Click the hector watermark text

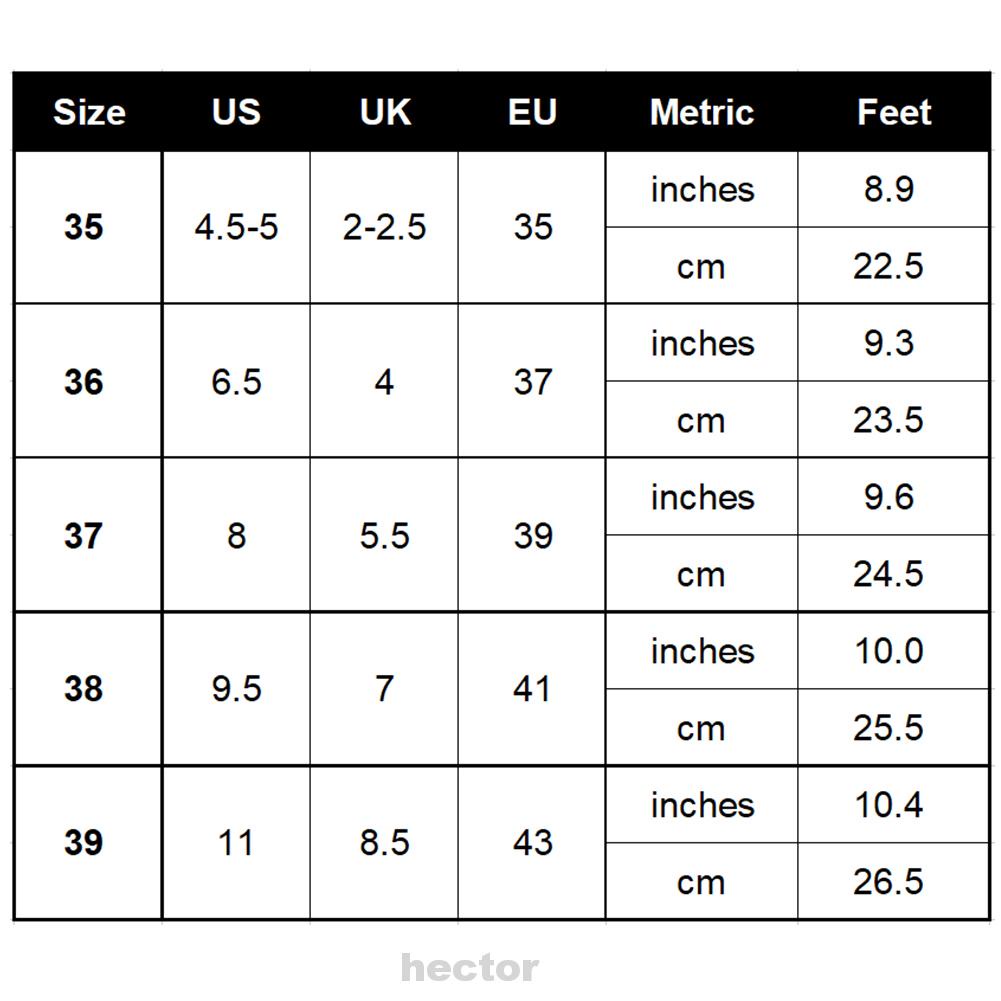tap(469, 968)
